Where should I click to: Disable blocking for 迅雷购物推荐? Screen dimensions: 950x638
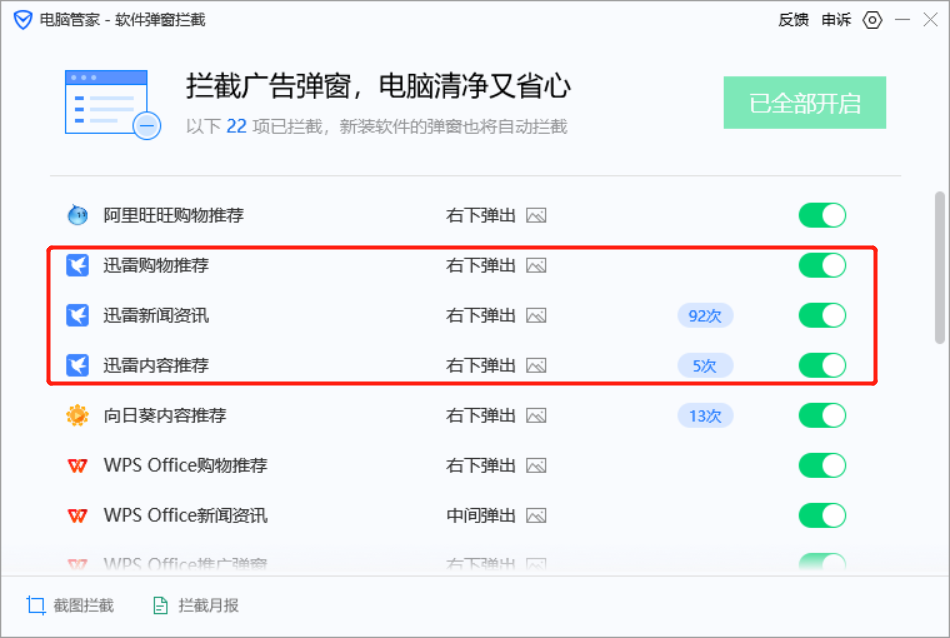coord(822,265)
